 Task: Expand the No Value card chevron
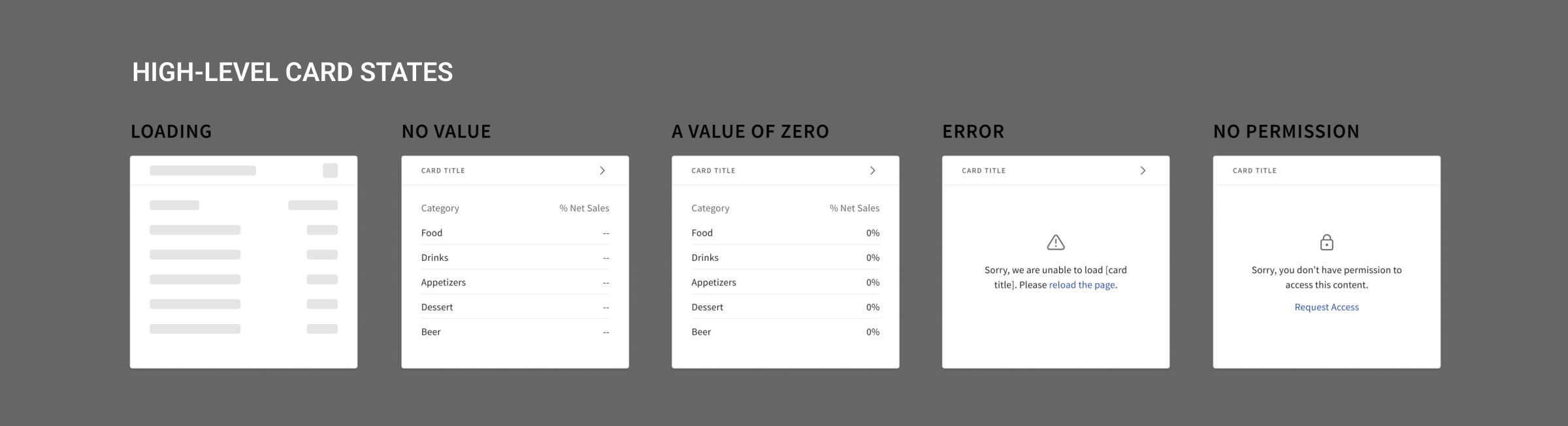pos(602,171)
